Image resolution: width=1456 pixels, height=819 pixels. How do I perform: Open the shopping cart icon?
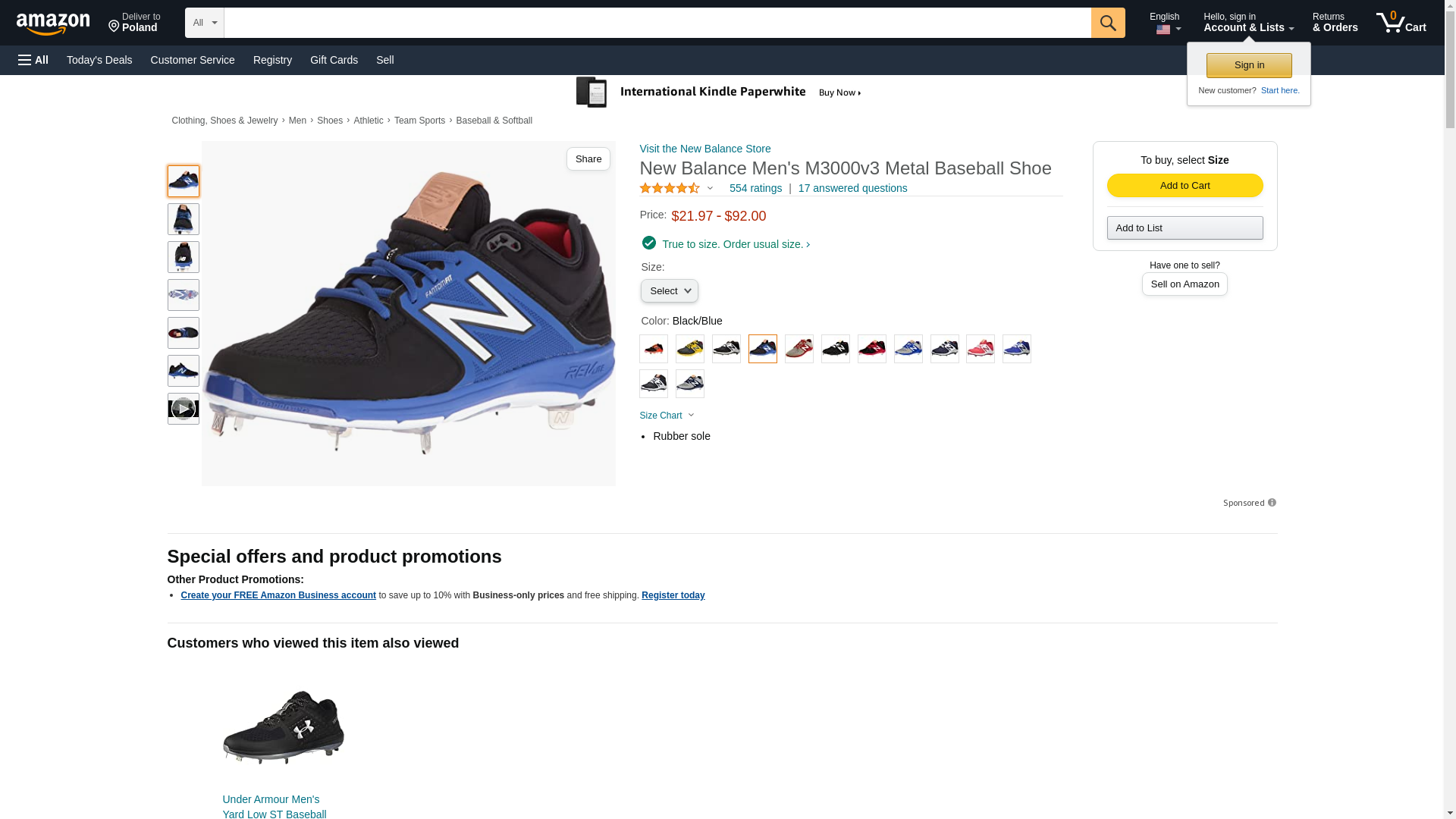(x=1401, y=23)
